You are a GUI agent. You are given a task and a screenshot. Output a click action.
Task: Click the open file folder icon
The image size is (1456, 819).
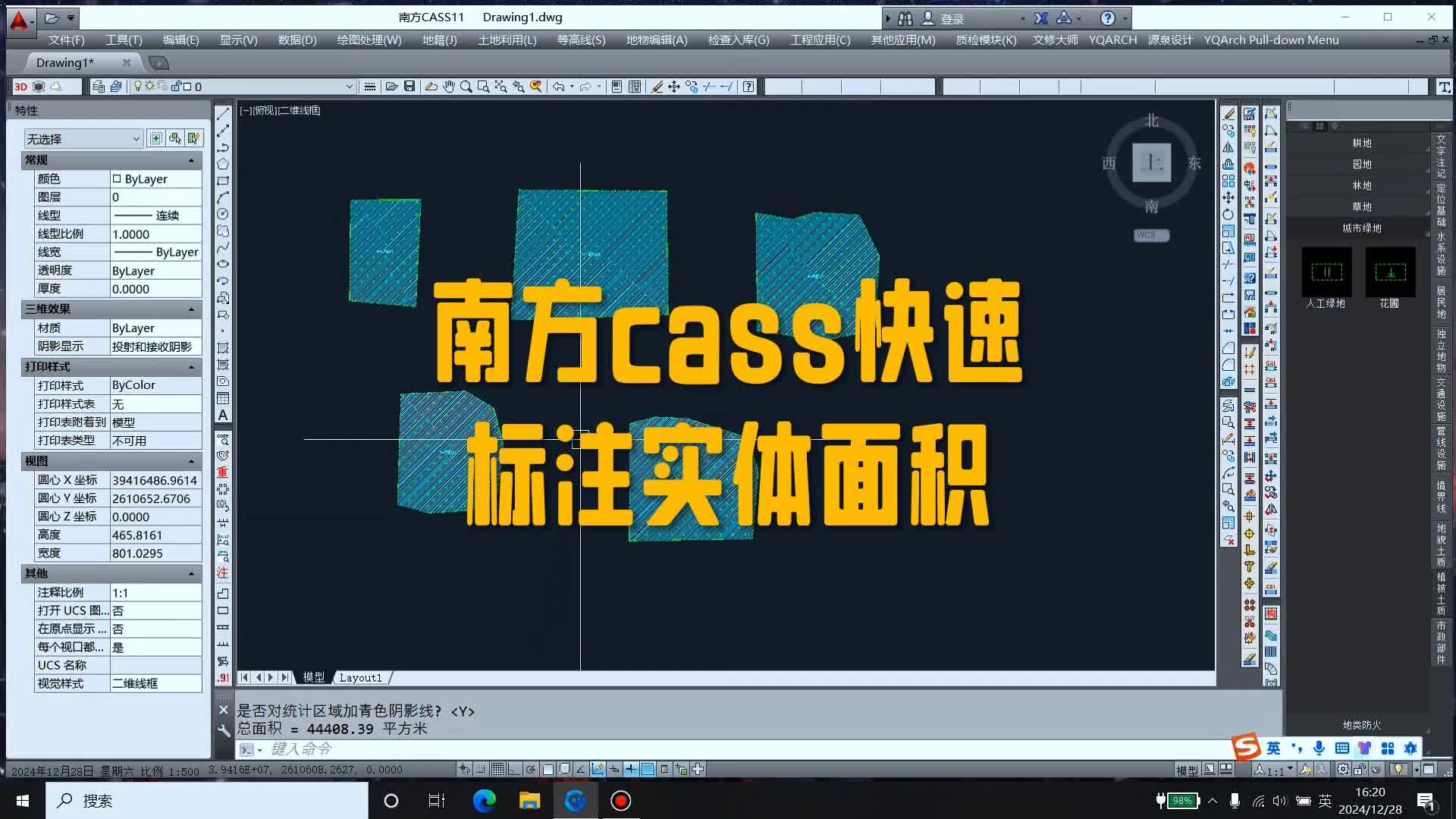click(391, 86)
